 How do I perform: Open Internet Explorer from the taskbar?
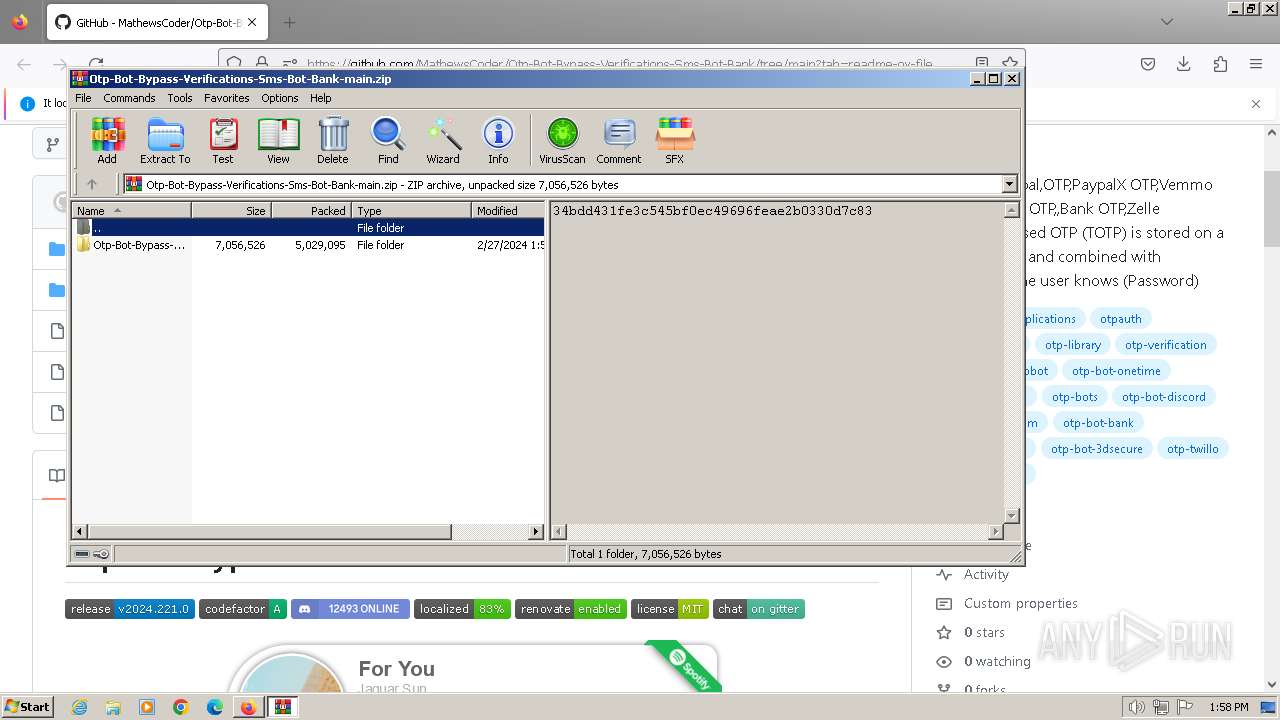click(x=79, y=707)
